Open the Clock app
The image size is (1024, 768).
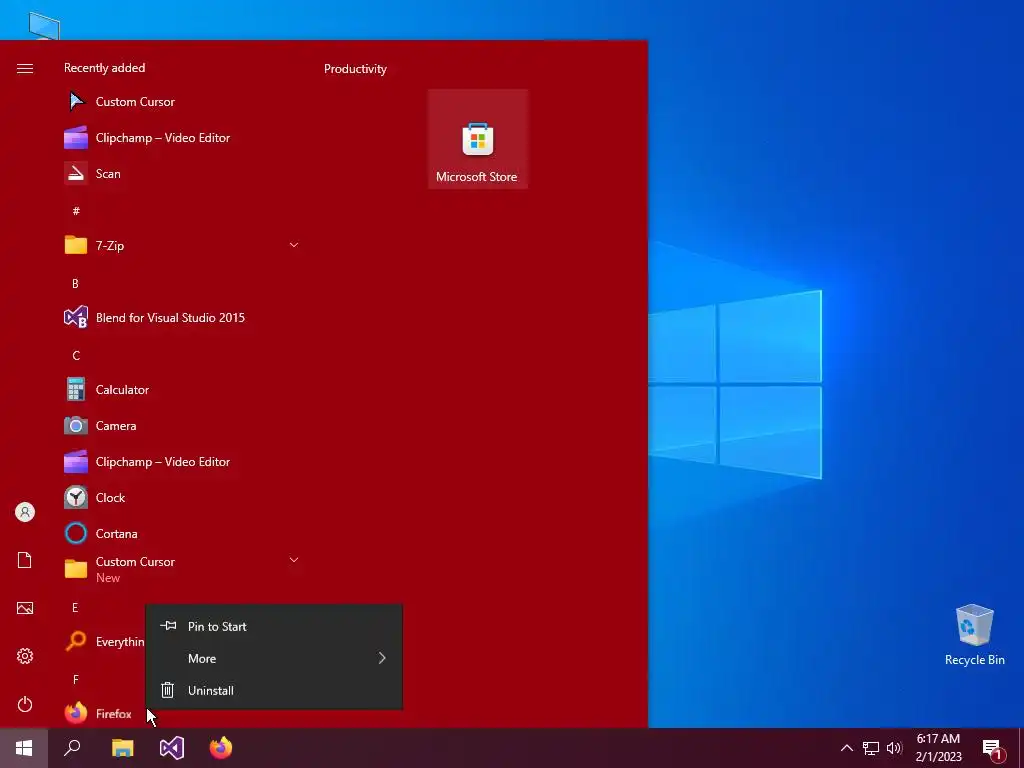point(182,498)
